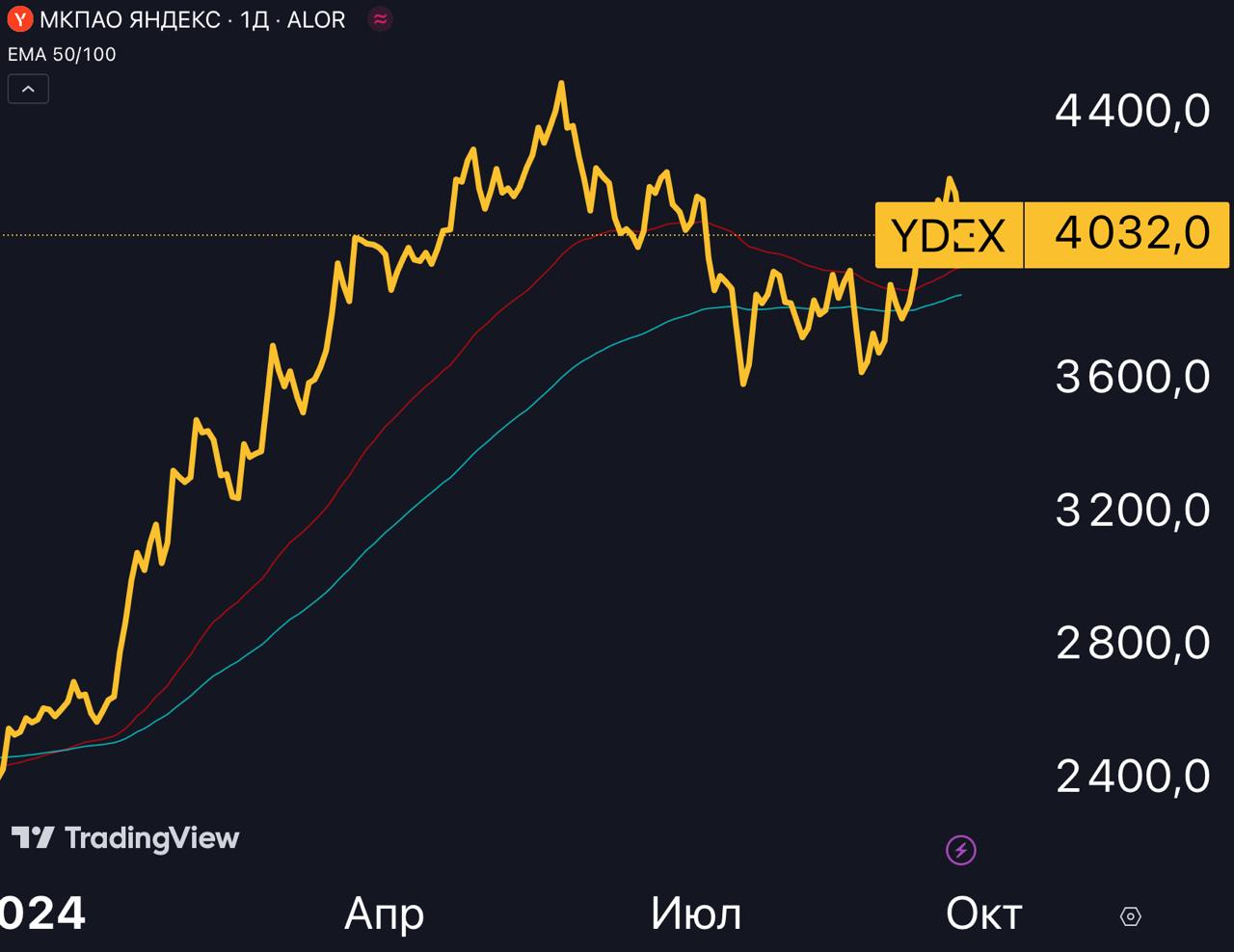Click the Окт label on time axis
The height and width of the screenshot is (952, 1234).
983,913
